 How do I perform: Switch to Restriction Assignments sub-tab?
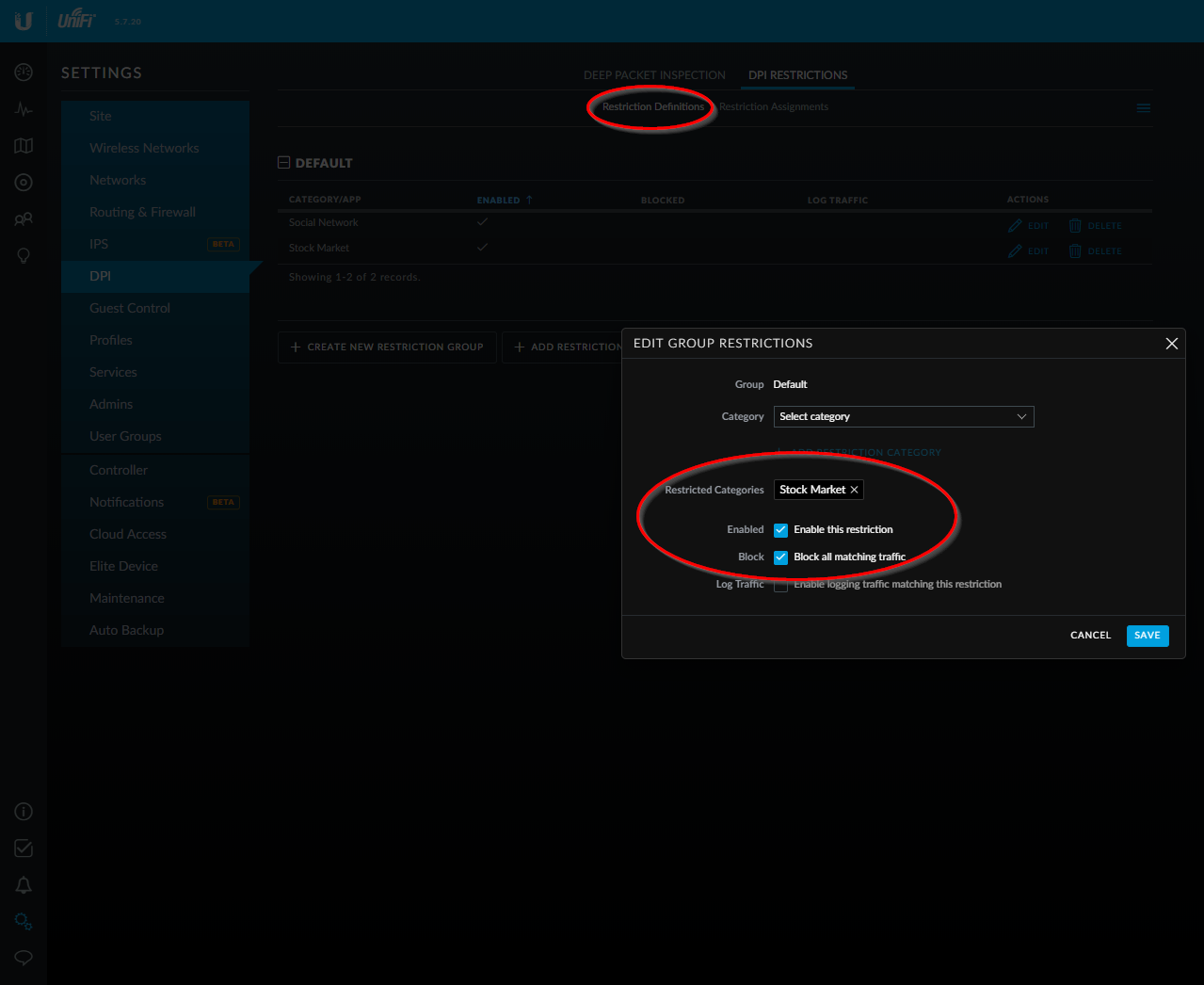coord(774,107)
